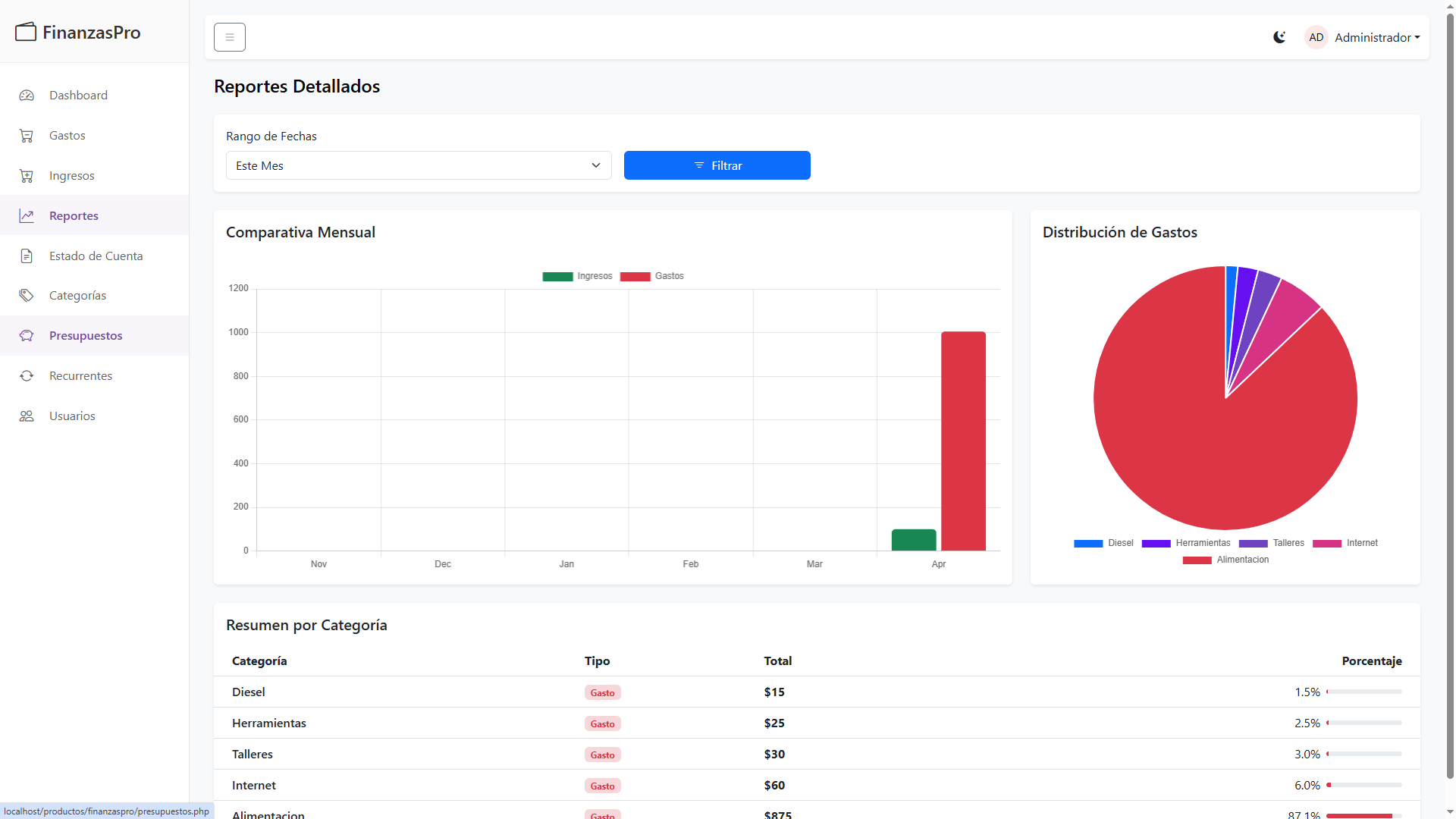Toggle Ingresos series in bar chart legend
Screen dimensions: 1456x819
click(577, 276)
